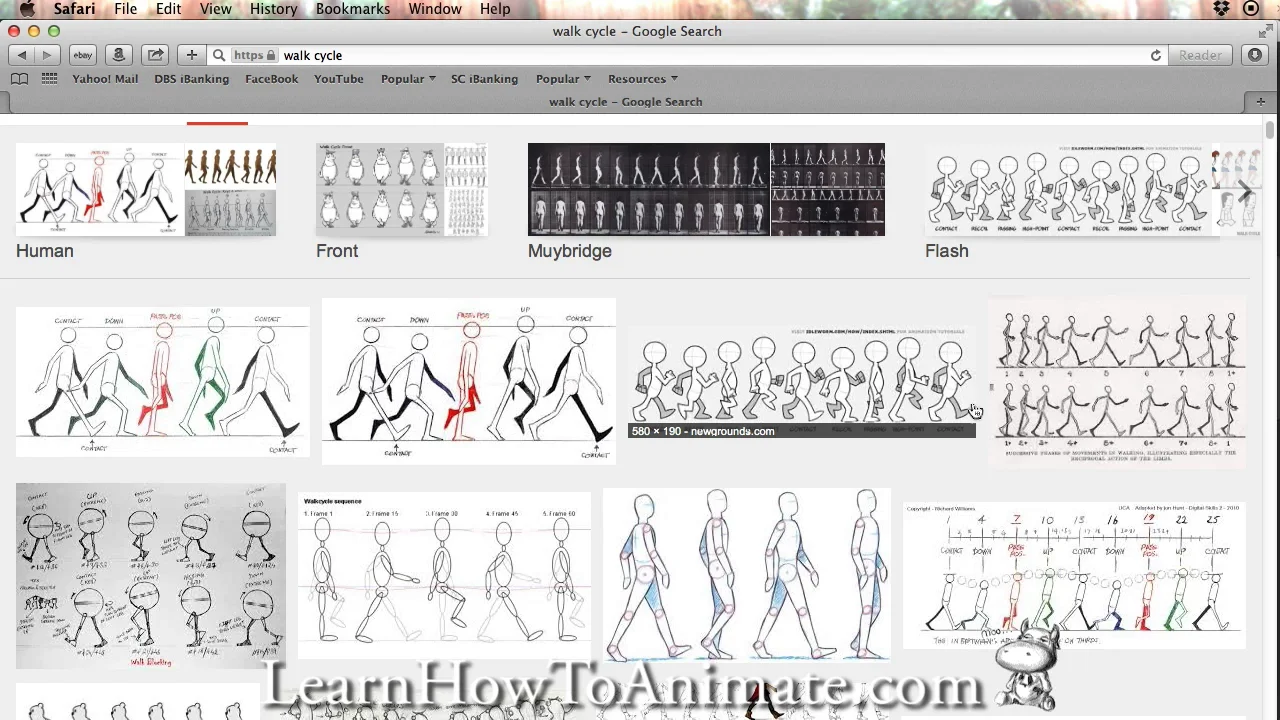Open the SC iBanking bookmark
The height and width of the screenshot is (720, 1280).
click(485, 79)
